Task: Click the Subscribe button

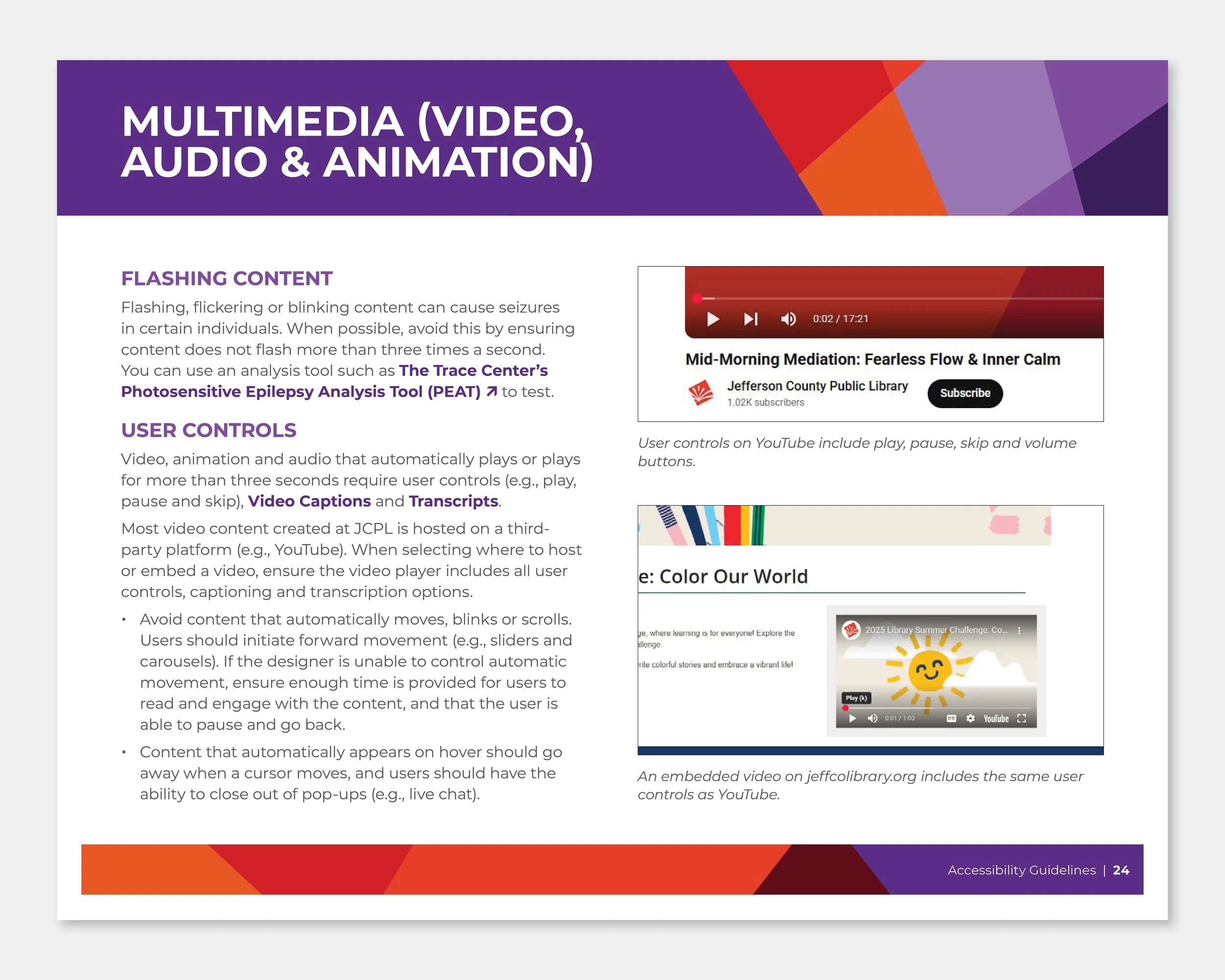Action: point(965,393)
